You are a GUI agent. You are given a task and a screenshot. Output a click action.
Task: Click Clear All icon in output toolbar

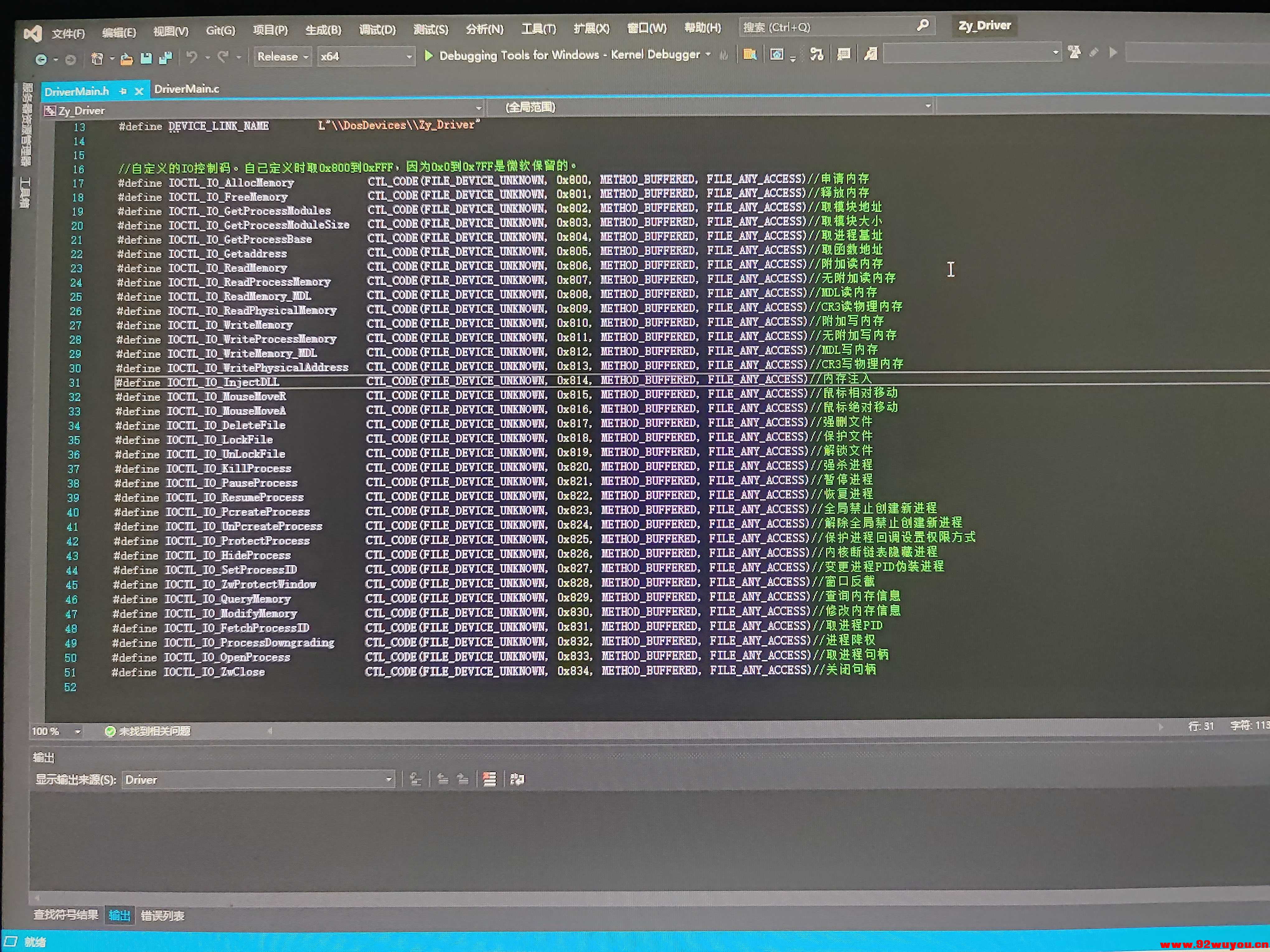tap(489, 779)
